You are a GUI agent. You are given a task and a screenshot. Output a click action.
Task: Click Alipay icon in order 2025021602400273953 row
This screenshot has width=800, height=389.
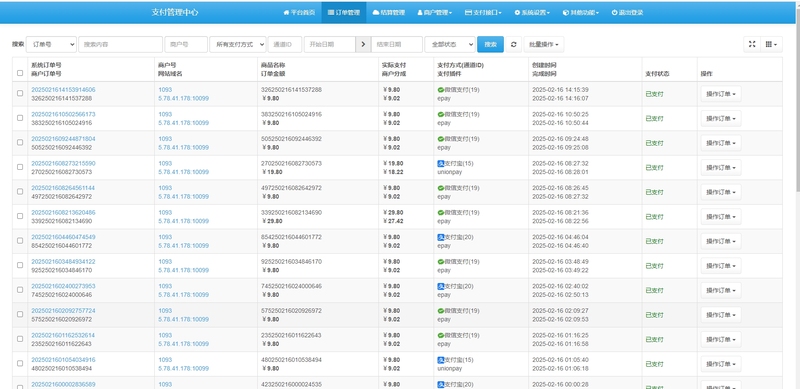441,286
